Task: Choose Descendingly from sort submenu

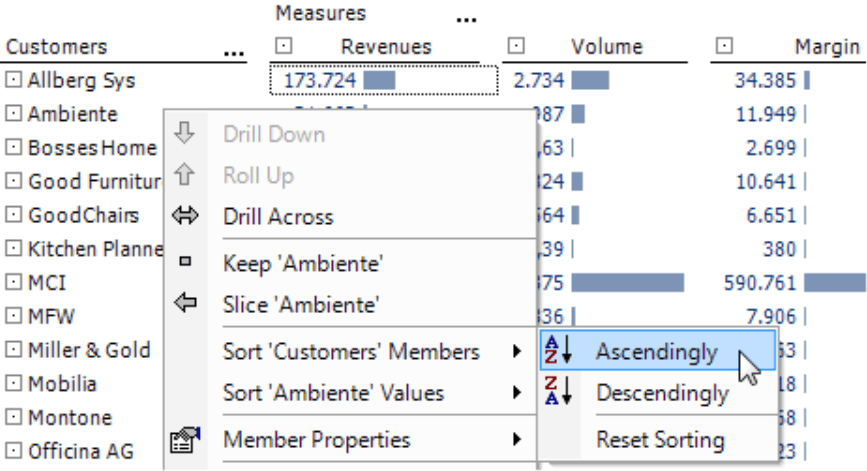Action: pyautogui.click(x=662, y=393)
